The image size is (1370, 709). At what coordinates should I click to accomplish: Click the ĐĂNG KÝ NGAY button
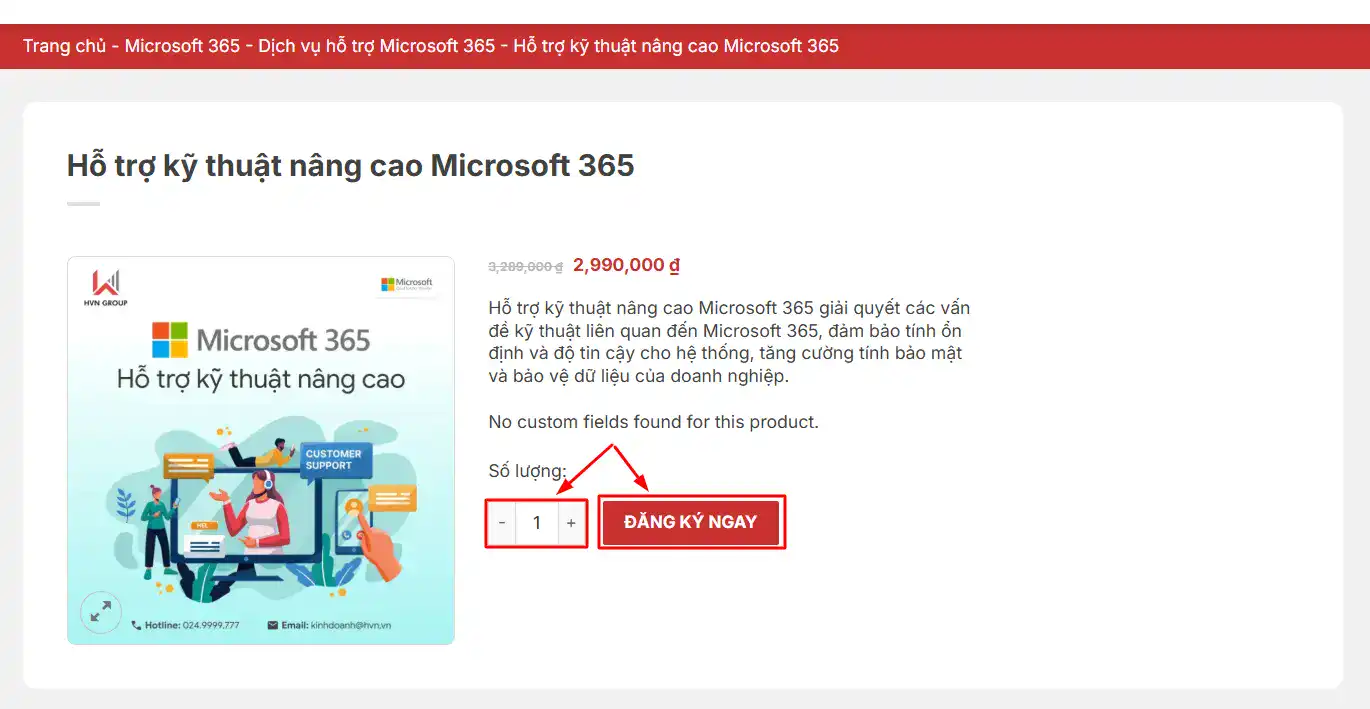pyautogui.click(x=691, y=522)
